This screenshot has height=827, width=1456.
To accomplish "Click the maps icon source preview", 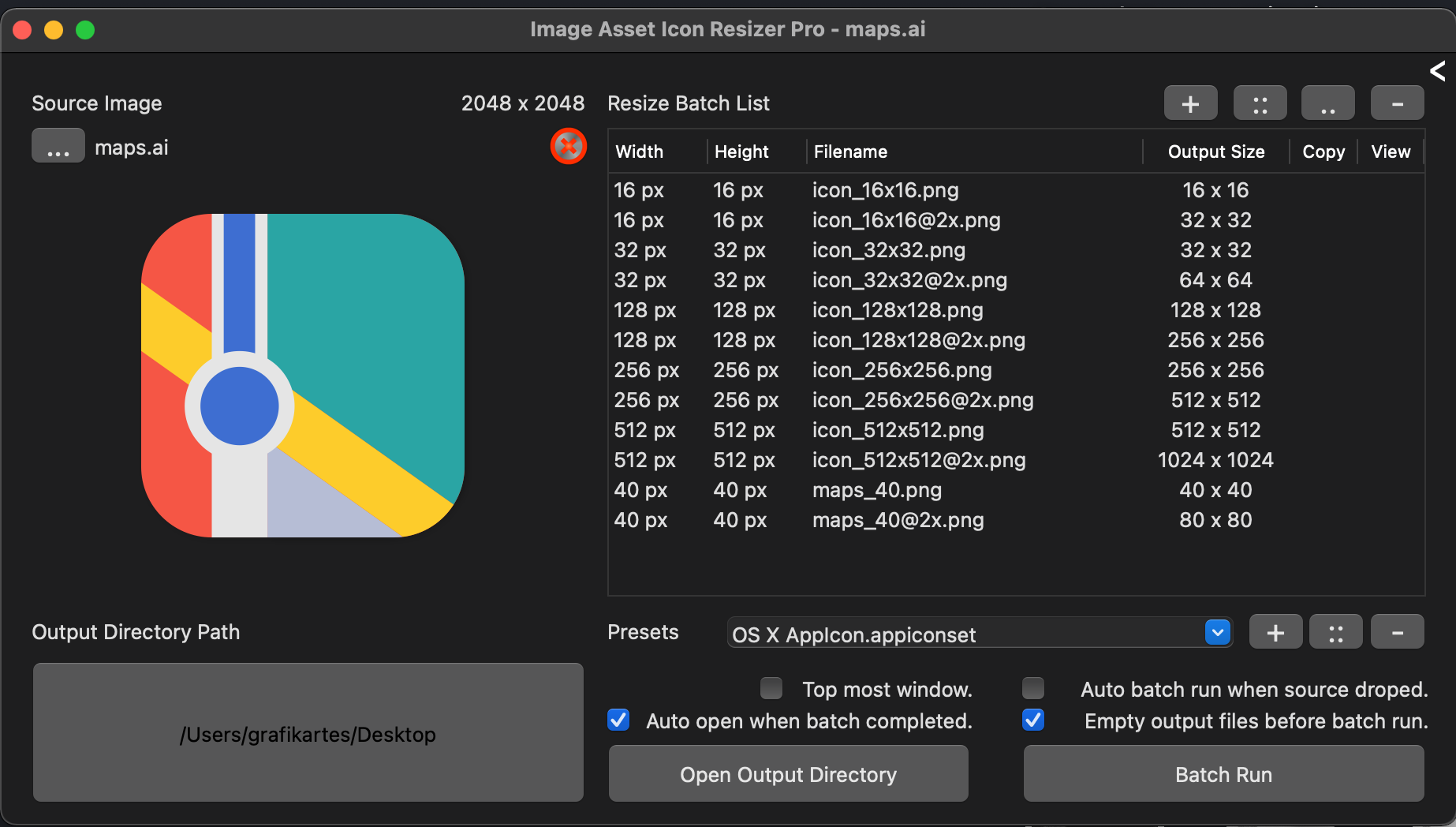I will click(303, 376).
